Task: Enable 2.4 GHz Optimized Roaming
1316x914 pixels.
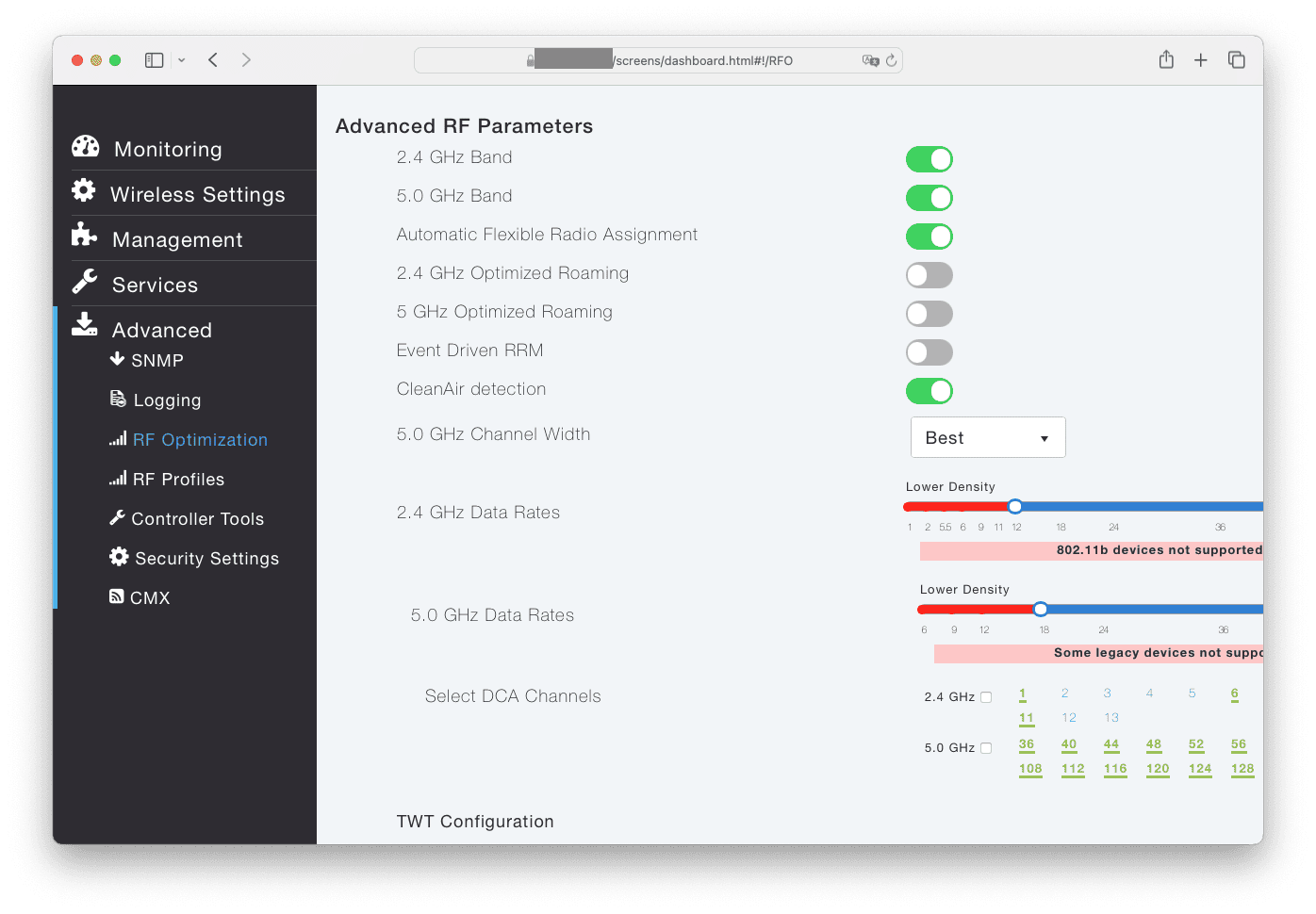Action: click(929, 274)
